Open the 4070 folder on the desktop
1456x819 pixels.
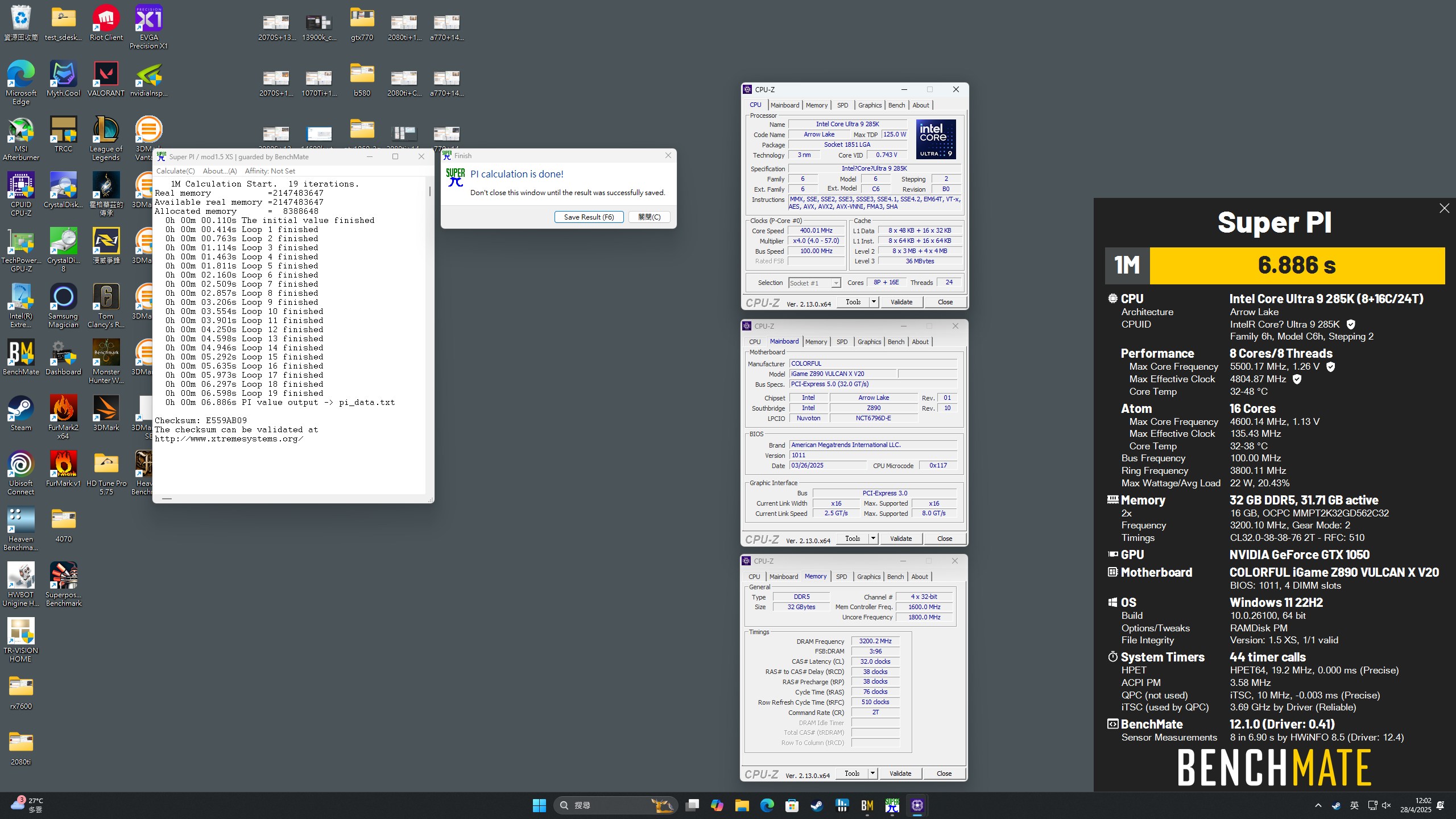coord(63,524)
